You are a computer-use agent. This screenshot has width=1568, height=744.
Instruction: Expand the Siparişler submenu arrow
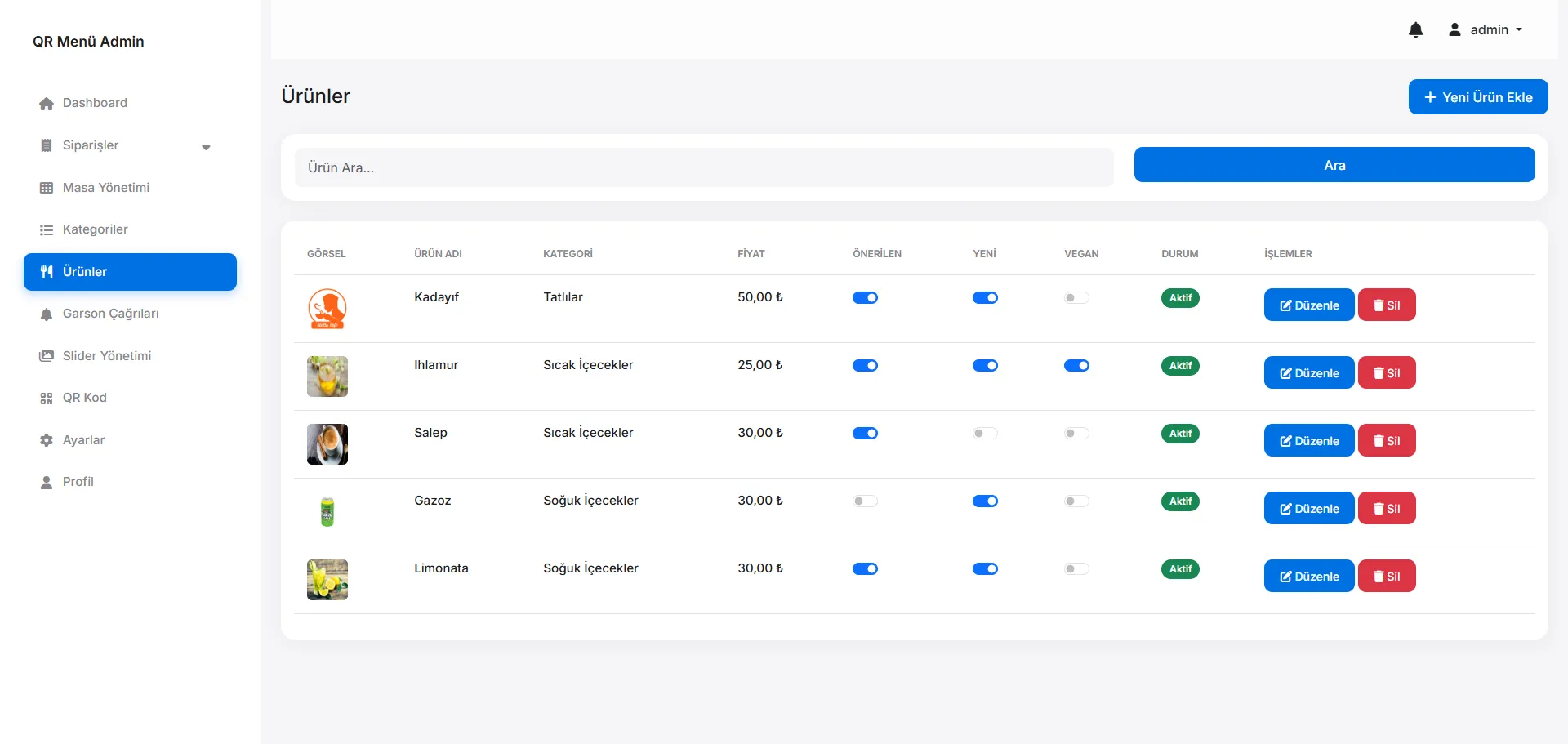206,147
